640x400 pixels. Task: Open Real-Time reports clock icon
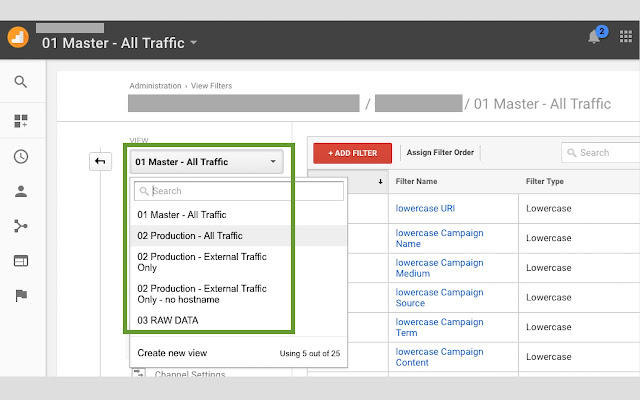pos(21,156)
